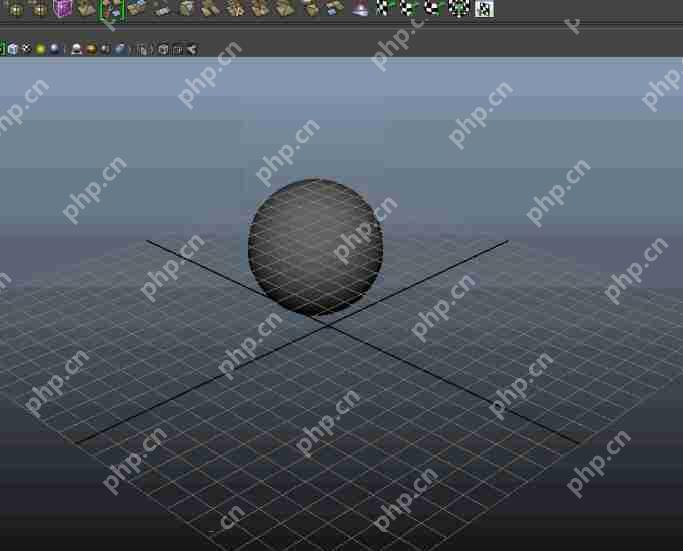
Task: Toggle depth of field icon
Action: click(x=121, y=49)
